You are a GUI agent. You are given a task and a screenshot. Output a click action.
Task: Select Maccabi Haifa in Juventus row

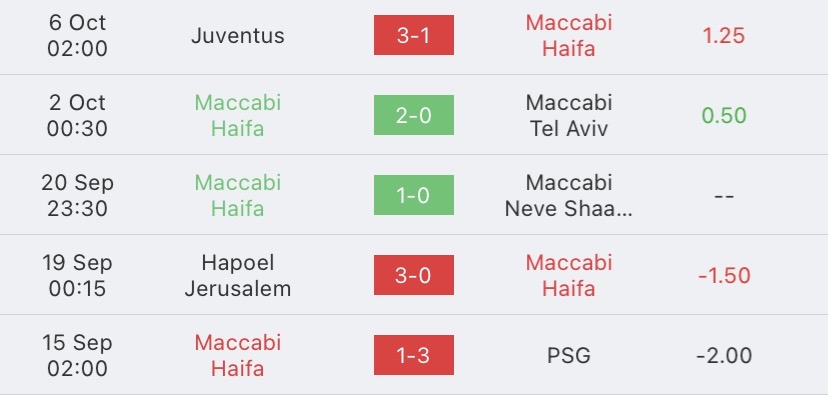(569, 35)
